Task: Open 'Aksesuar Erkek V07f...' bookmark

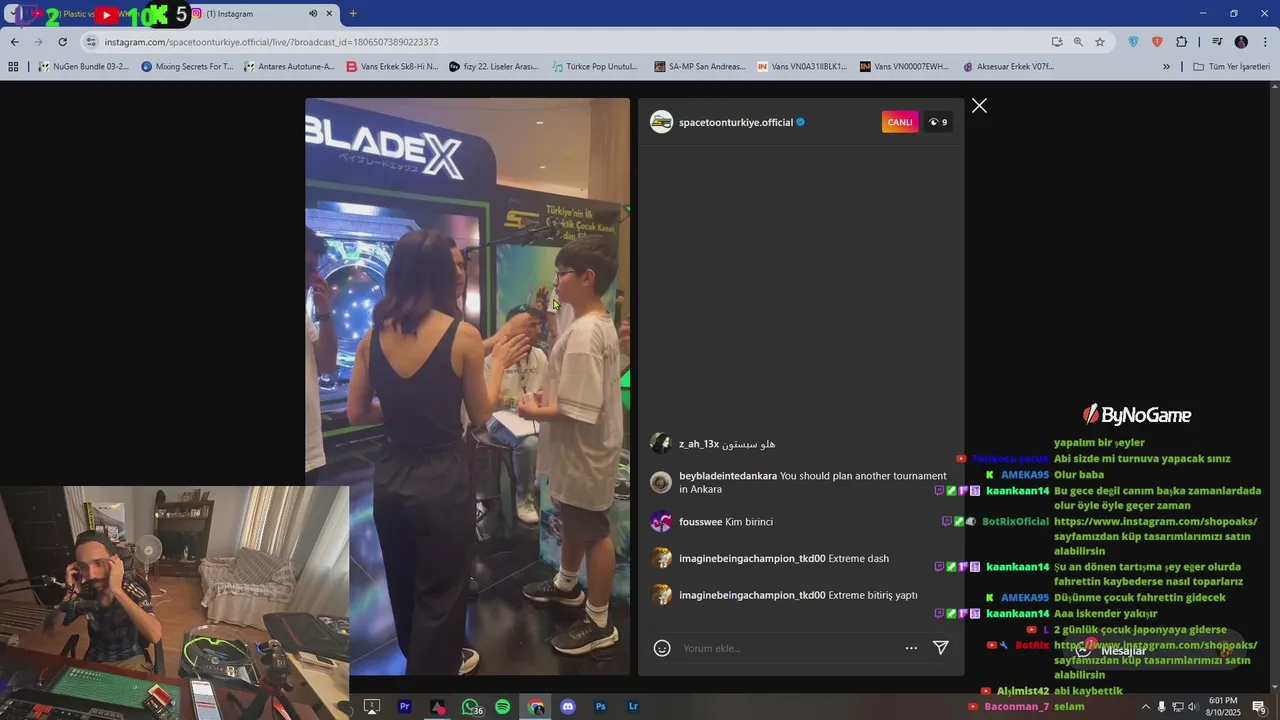Action: (1008, 67)
